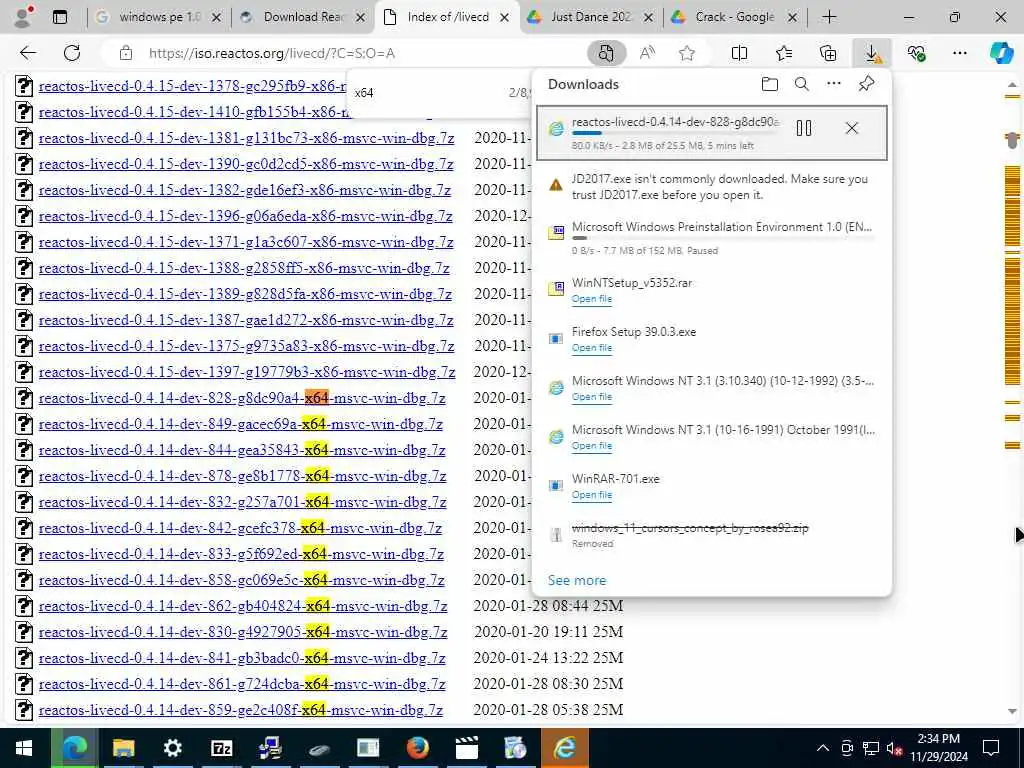1024x768 pixels.
Task: Switch to the Just Dance 202 tab
Action: coord(591,17)
